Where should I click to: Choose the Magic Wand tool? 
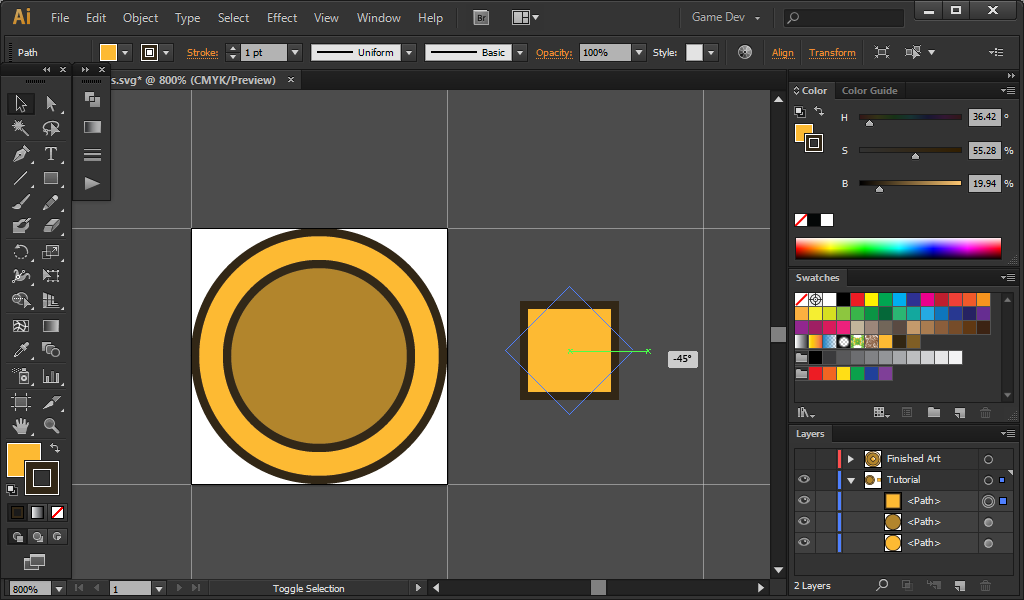coord(21,128)
